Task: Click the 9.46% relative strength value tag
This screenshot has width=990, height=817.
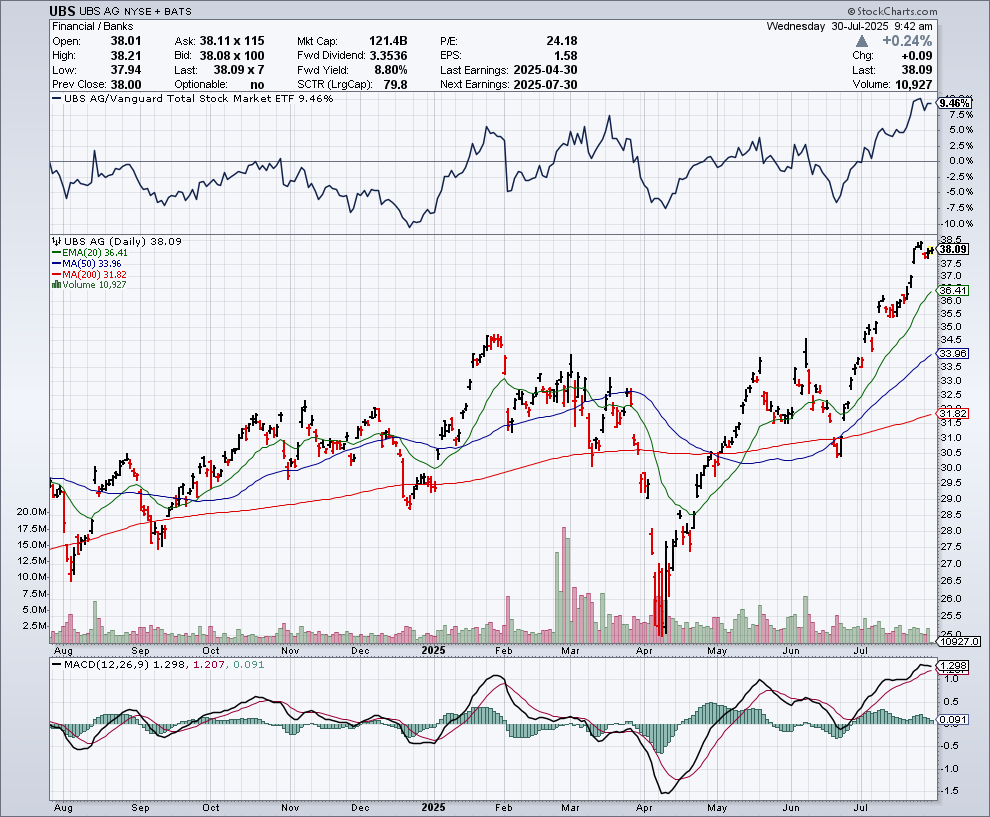Action: coord(954,103)
